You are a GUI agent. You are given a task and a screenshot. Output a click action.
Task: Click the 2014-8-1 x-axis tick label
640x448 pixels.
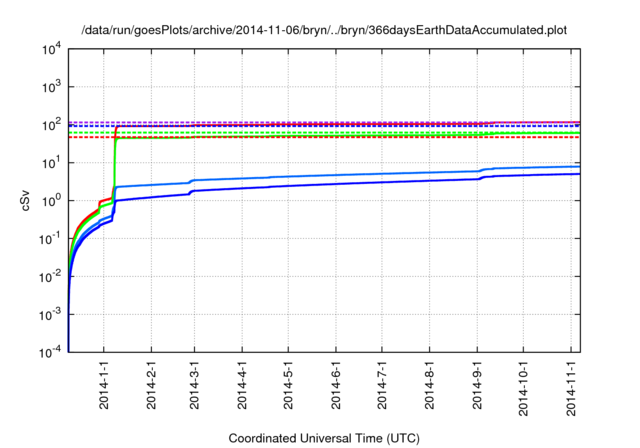(x=430, y=385)
